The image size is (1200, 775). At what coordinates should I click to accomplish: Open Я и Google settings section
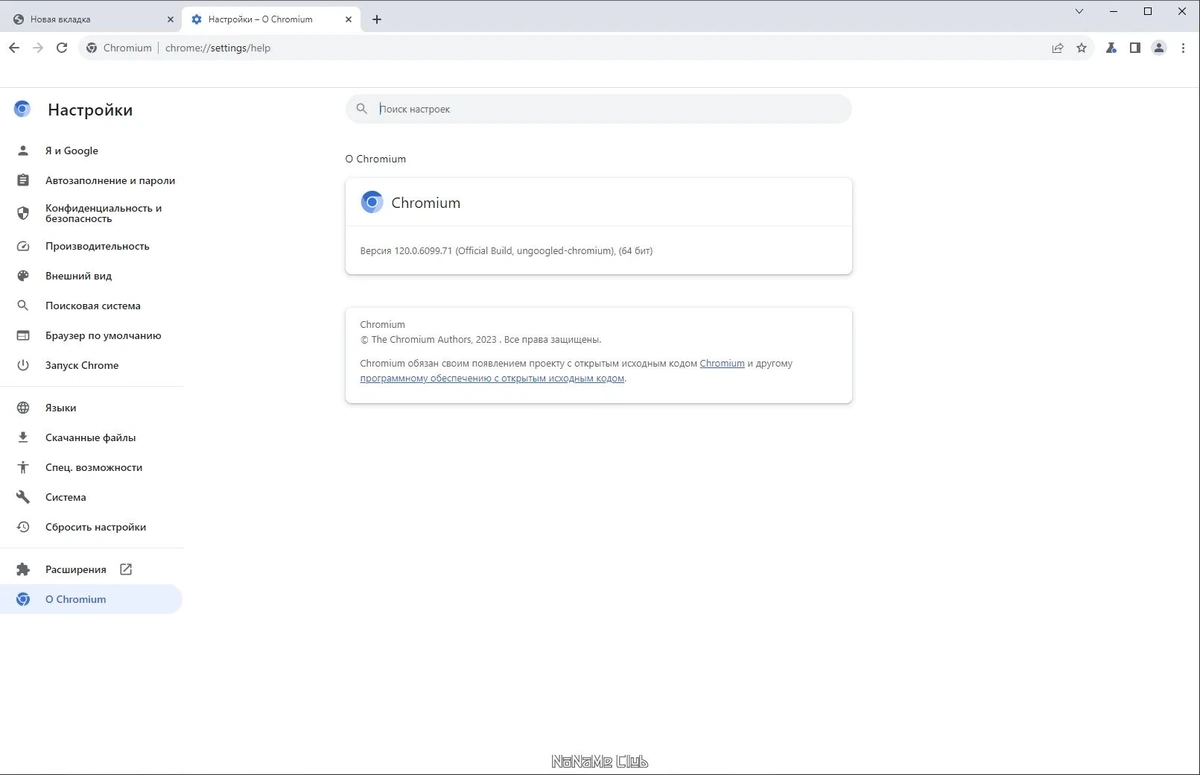pos(91,151)
